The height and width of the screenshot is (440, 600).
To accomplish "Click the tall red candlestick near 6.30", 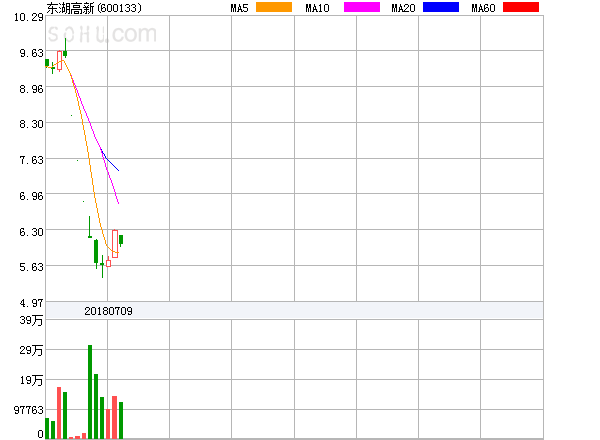I will click(x=115, y=244).
